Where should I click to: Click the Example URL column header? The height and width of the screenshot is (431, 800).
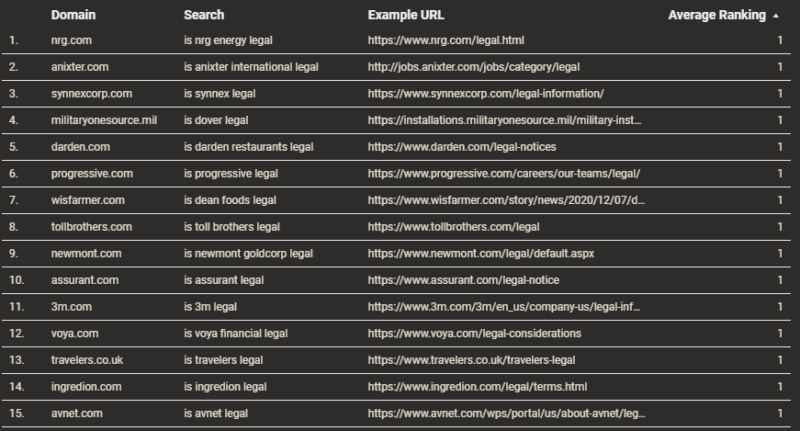(405, 16)
